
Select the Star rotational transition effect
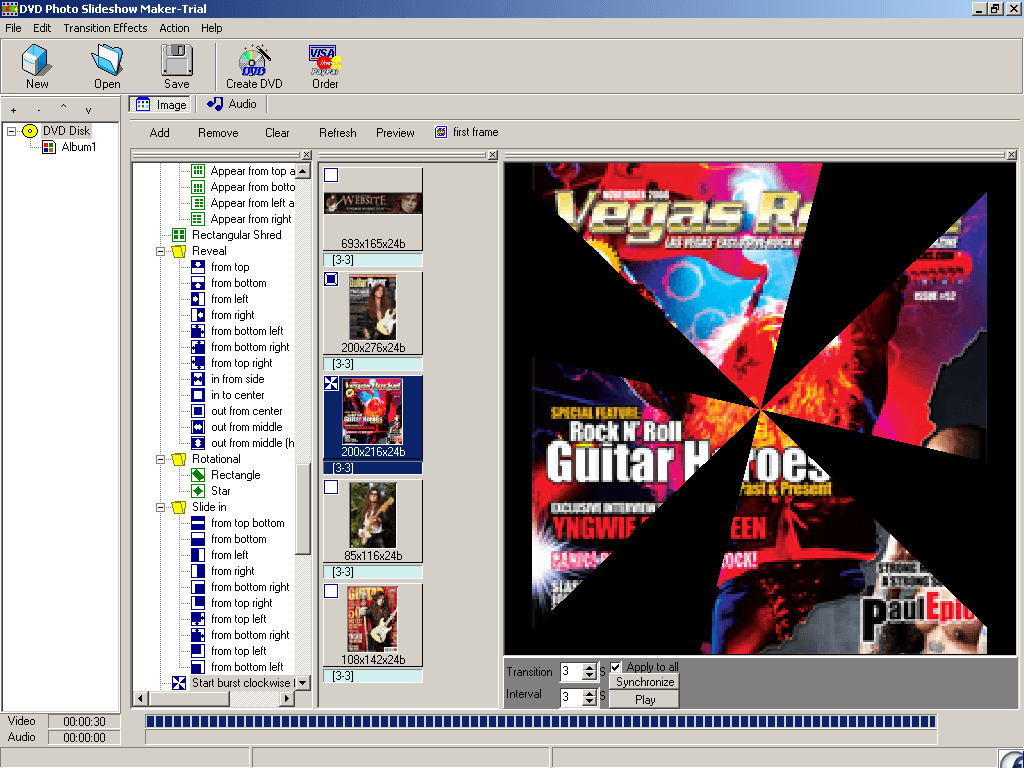[222, 491]
